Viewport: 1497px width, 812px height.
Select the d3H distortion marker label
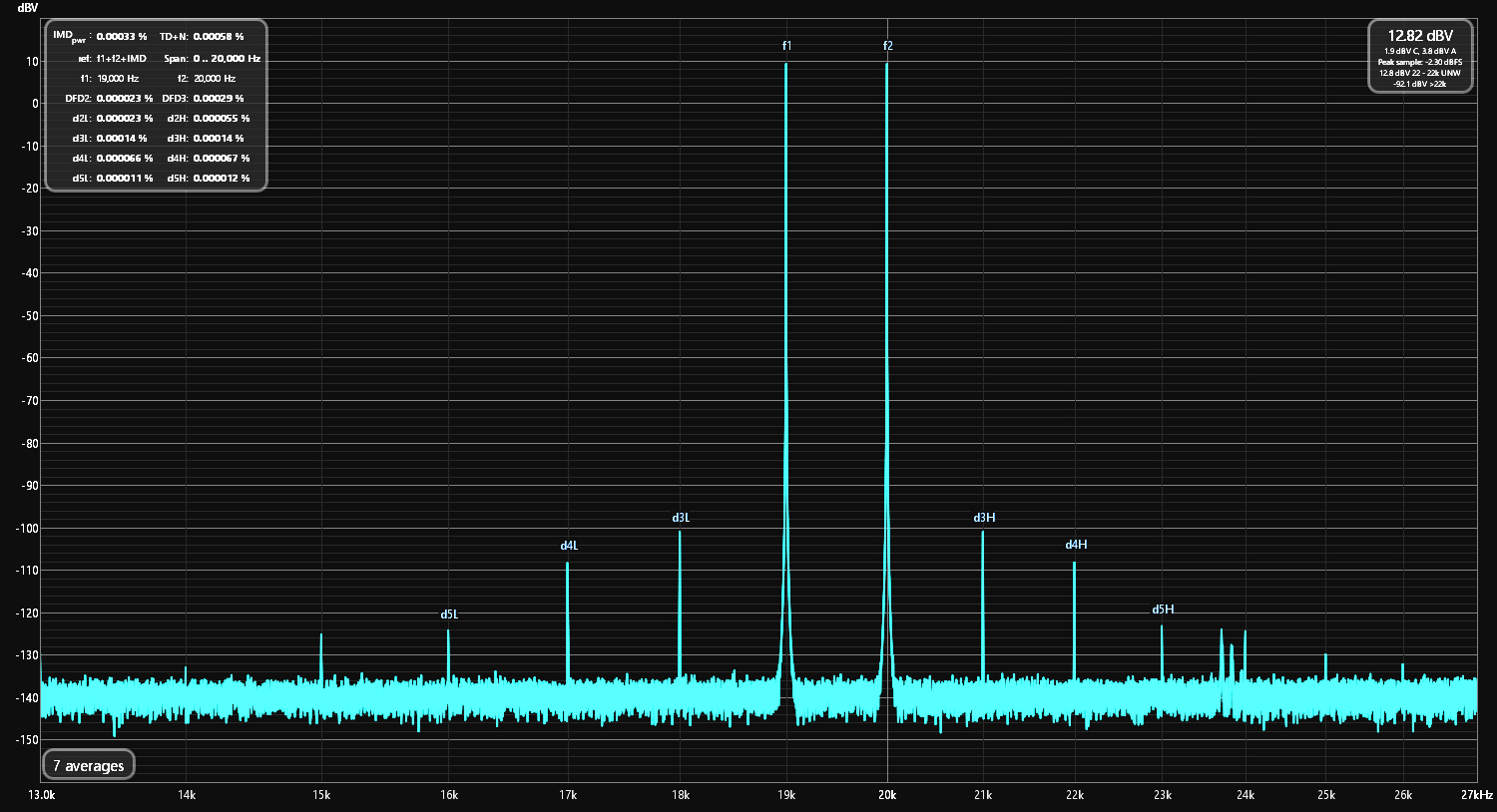click(x=984, y=518)
